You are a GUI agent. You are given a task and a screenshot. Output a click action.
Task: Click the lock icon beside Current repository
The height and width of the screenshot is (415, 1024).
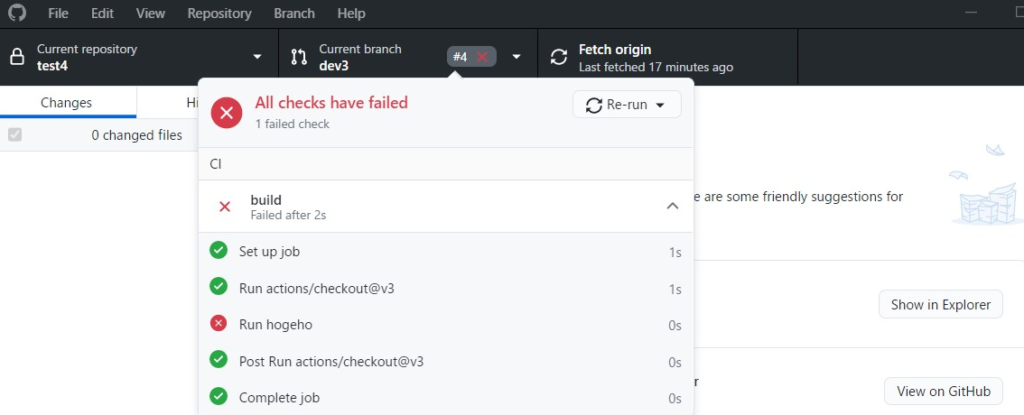17,58
